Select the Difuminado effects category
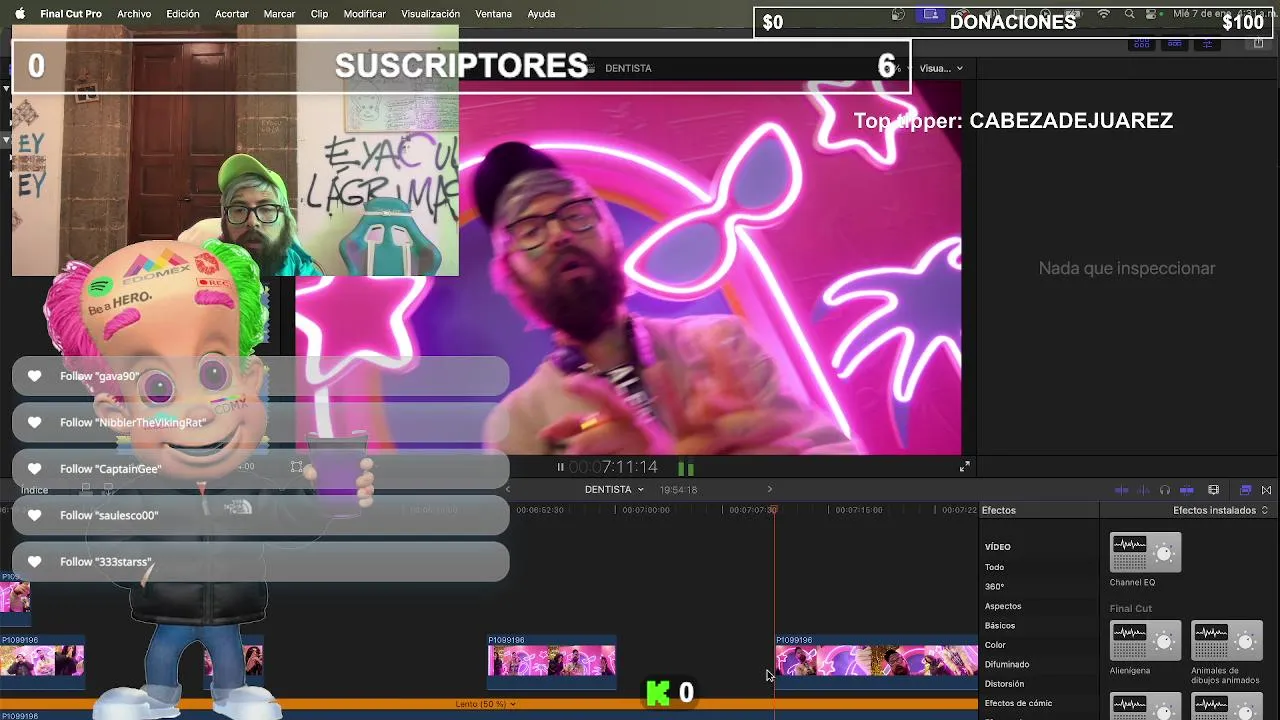 click(x=1007, y=664)
